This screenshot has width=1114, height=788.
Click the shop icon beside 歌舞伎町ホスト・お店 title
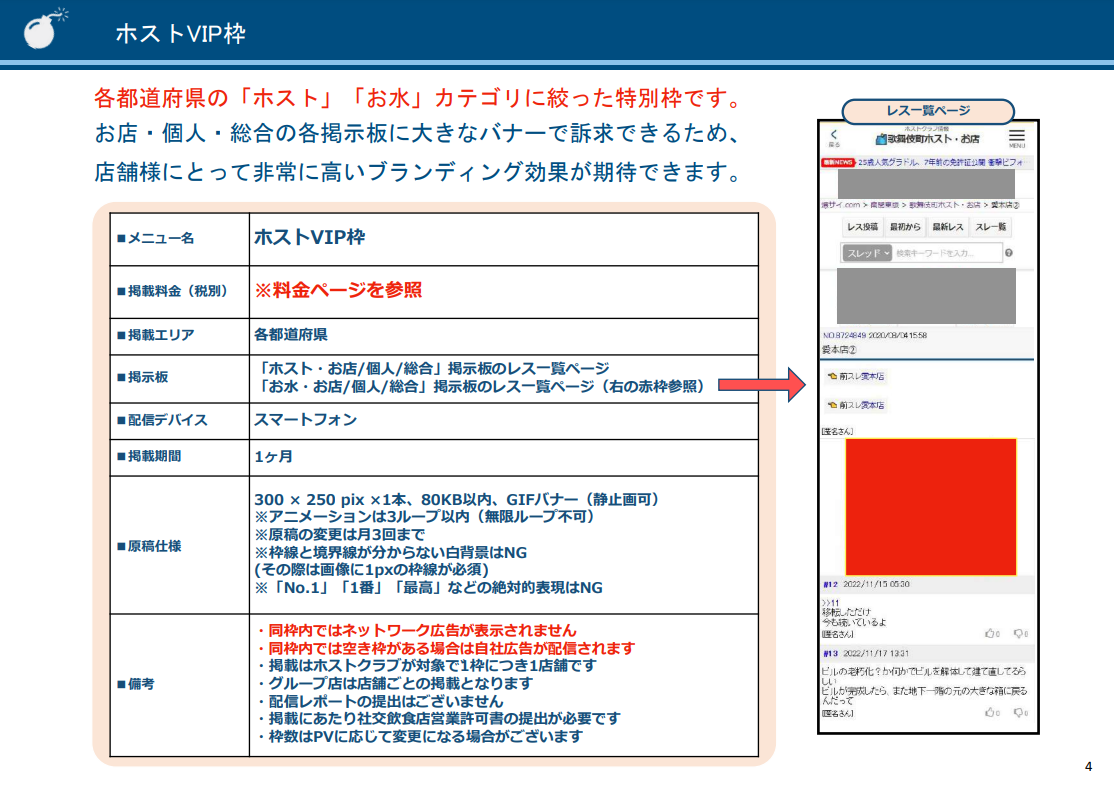coord(881,139)
